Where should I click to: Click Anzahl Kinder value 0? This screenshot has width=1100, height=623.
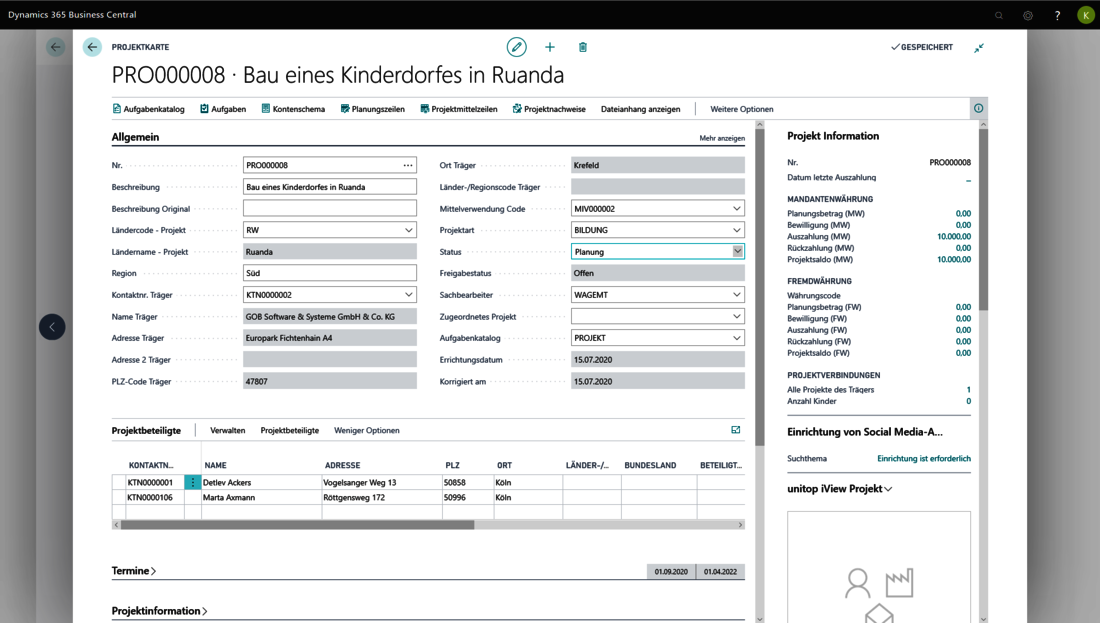968,401
